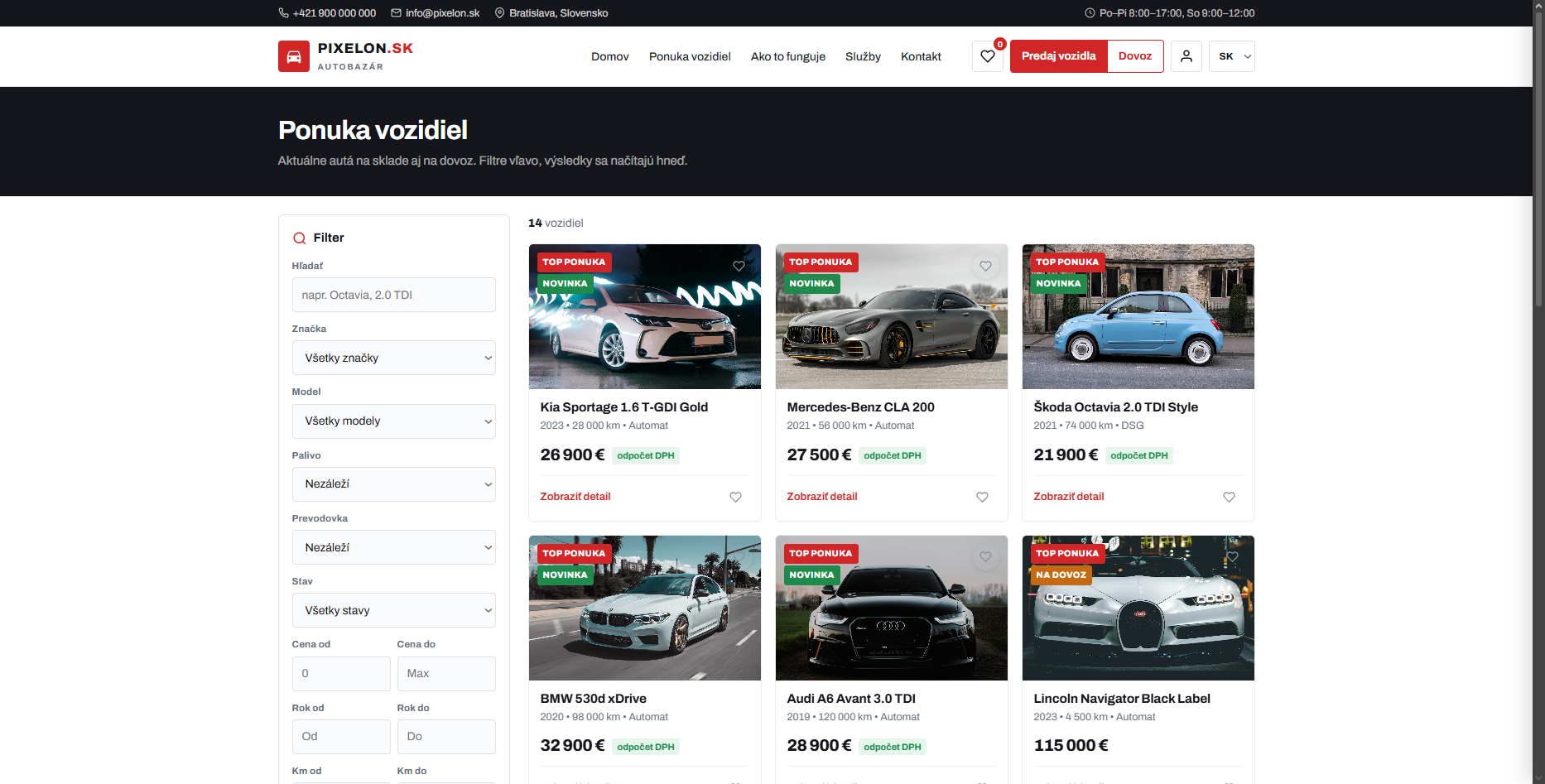Image resolution: width=1545 pixels, height=784 pixels.
Task: Favorite Lincoln Navigator via image heart
Action: (1232, 557)
